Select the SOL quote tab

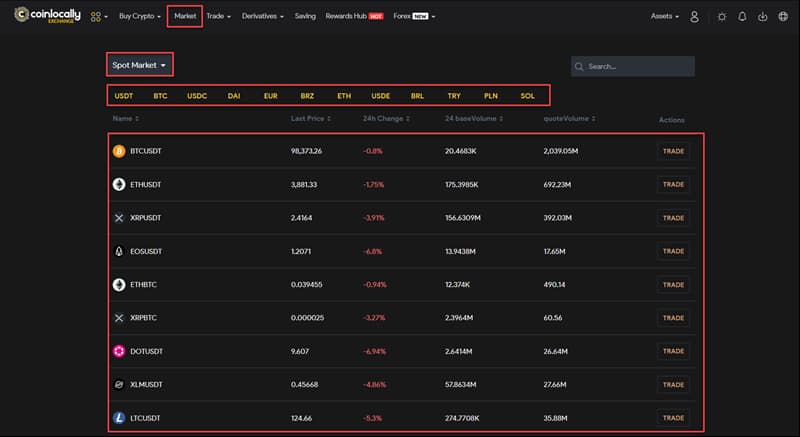tap(528, 96)
